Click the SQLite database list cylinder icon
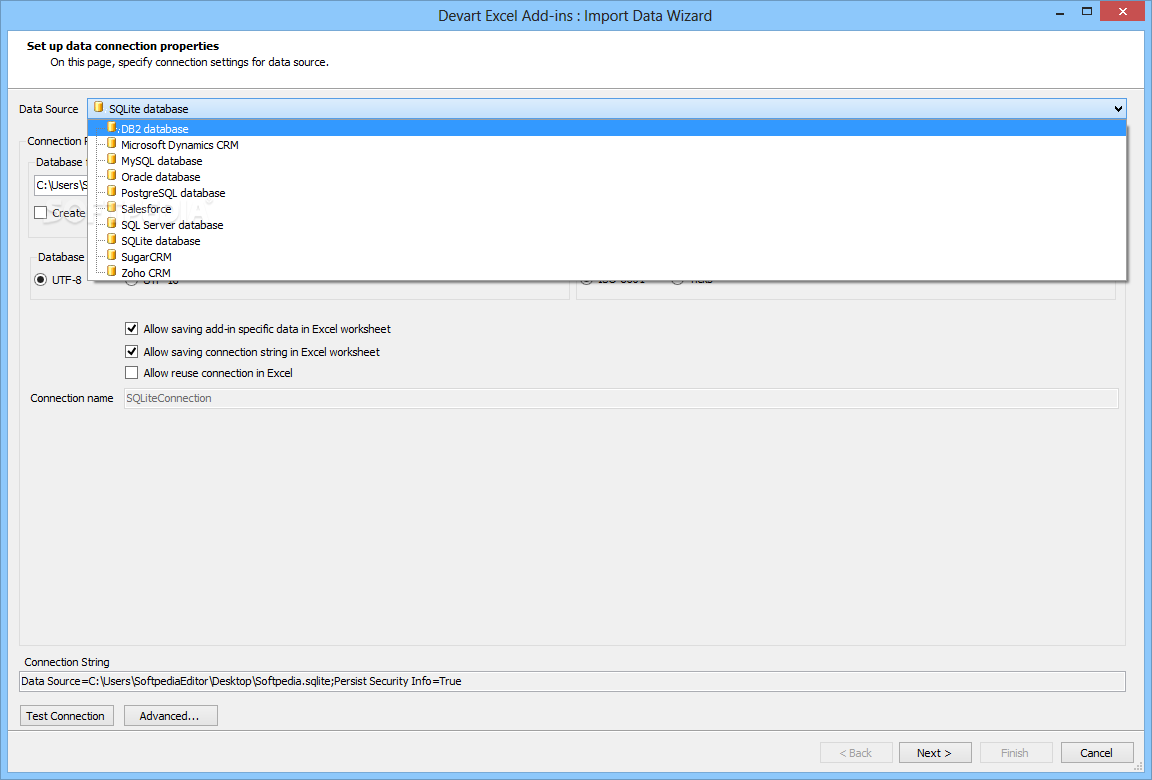The image size is (1152, 780). (112, 240)
